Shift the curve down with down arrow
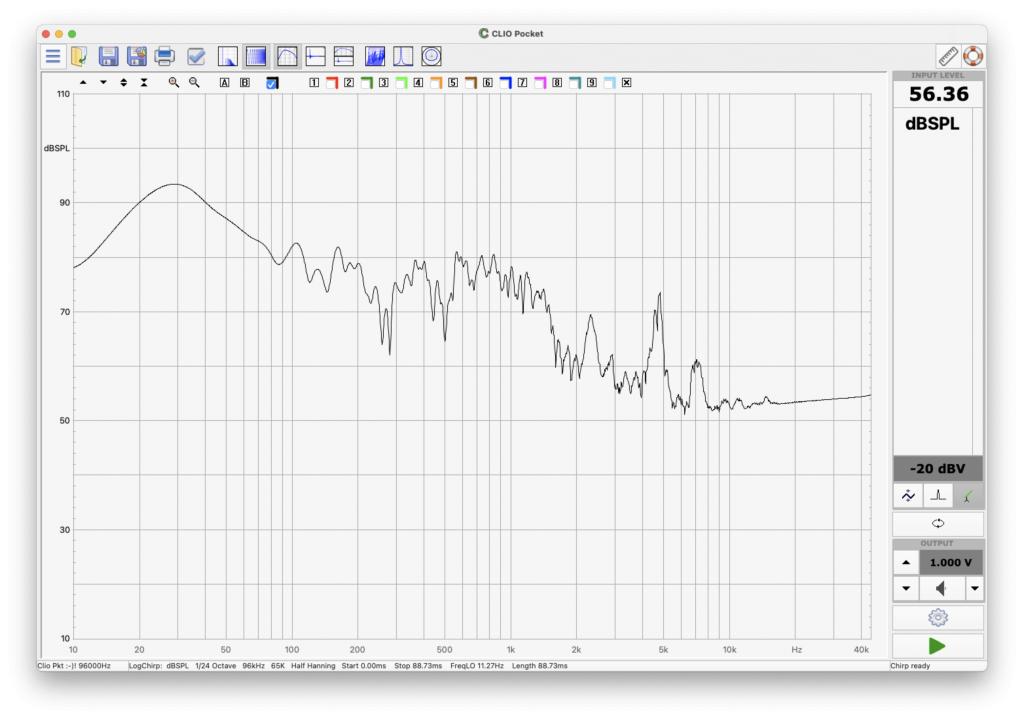1024x720 pixels. click(x=103, y=82)
